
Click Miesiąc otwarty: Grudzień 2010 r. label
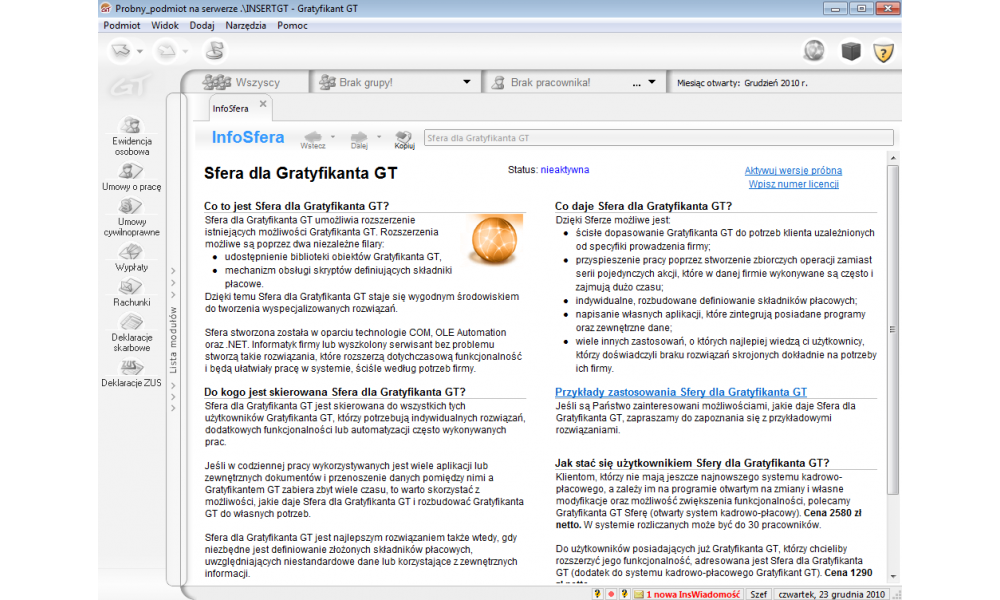click(x=742, y=83)
